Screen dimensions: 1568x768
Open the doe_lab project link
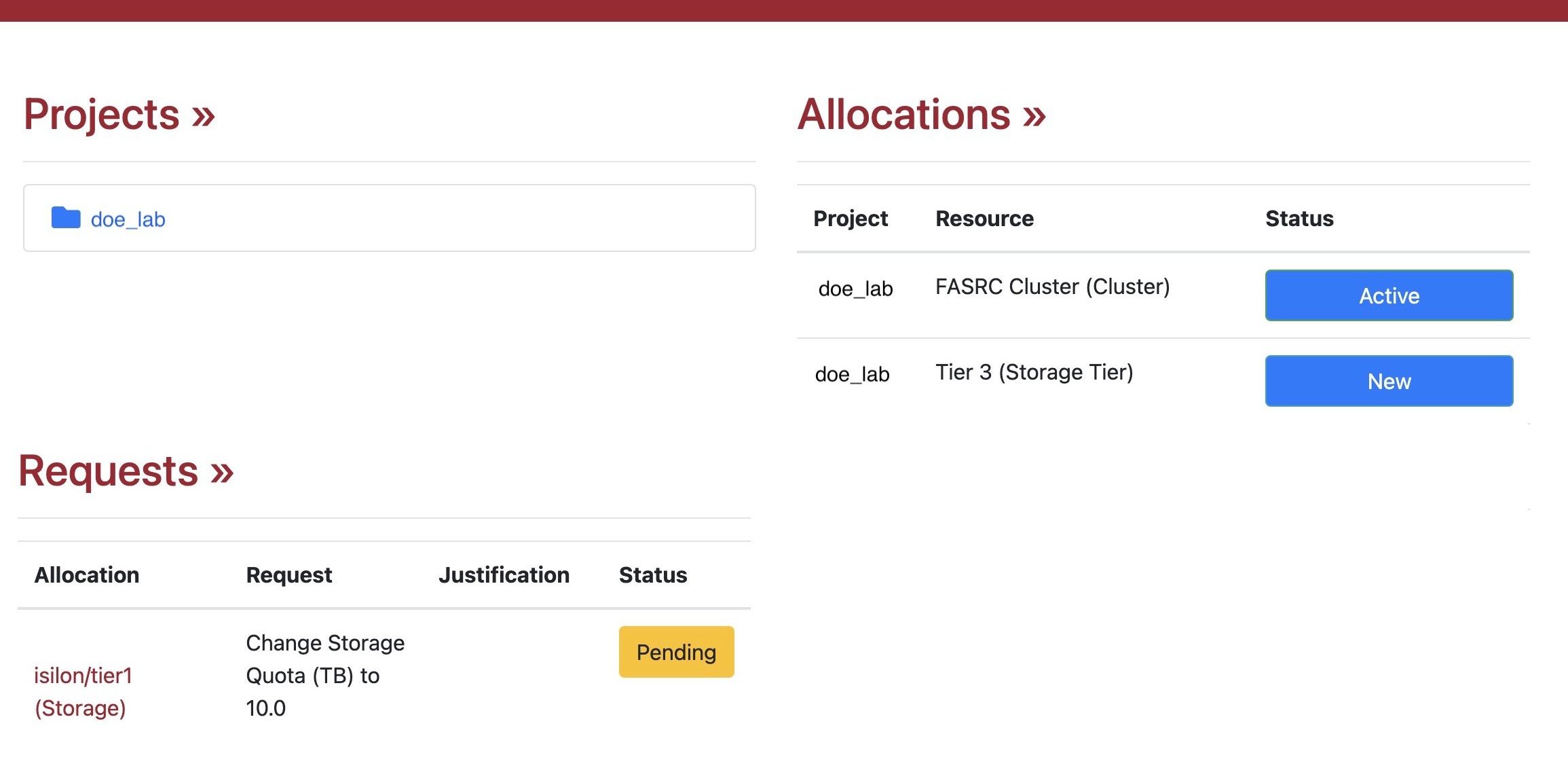pyautogui.click(x=128, y=219)
